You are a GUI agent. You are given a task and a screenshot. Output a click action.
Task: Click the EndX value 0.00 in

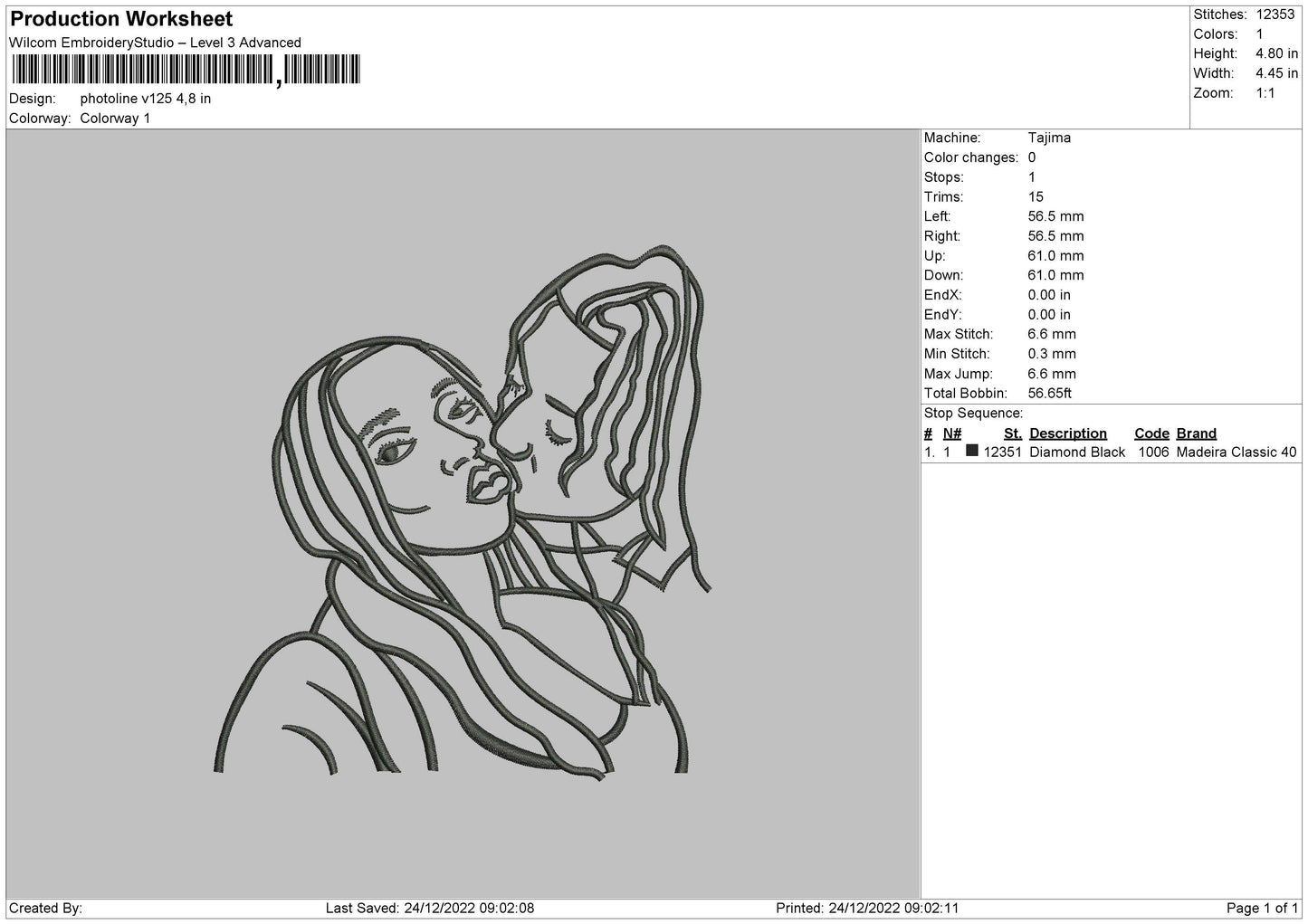click(x=1049, y=295)
